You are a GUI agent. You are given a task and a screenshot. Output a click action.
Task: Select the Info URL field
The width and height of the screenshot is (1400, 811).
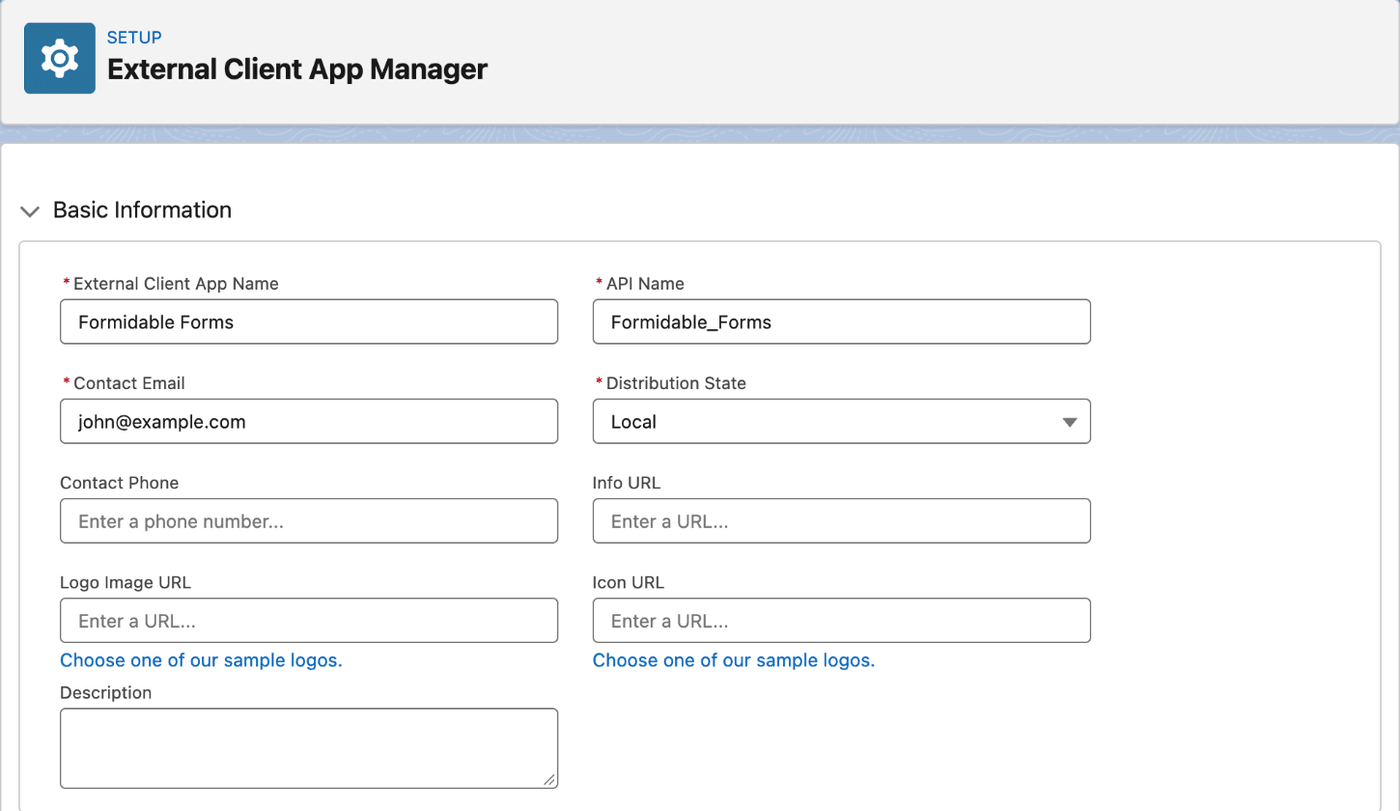click(x=841, y=521)
